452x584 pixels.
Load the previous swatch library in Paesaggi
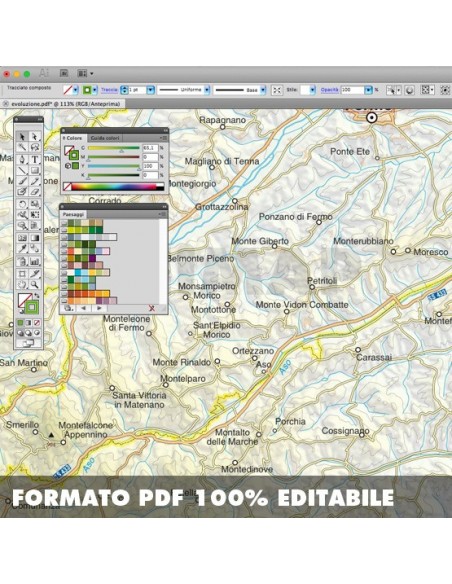(x=83, y=308)
